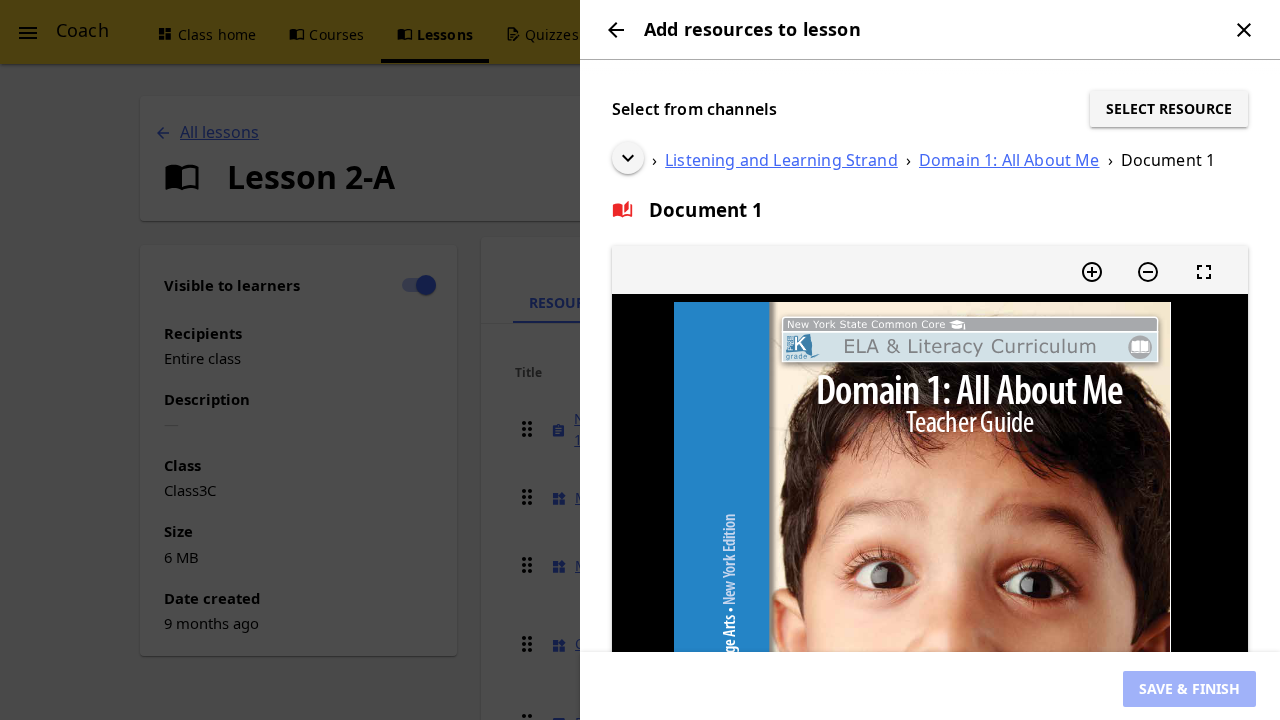Go back from Add resources panel

616,30
